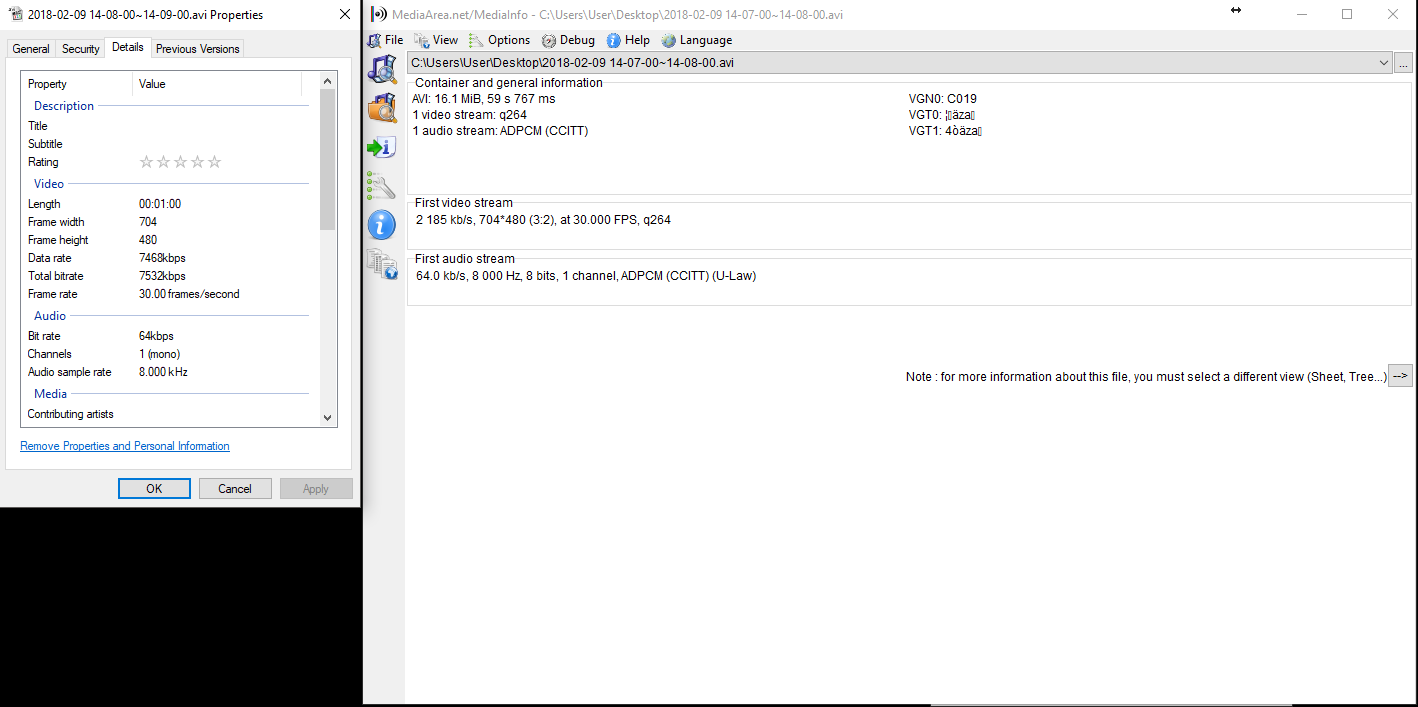The image size is (1418, 707).
Task: Click Remove Properties and Personal Information link
Action: tap(125, 446)
